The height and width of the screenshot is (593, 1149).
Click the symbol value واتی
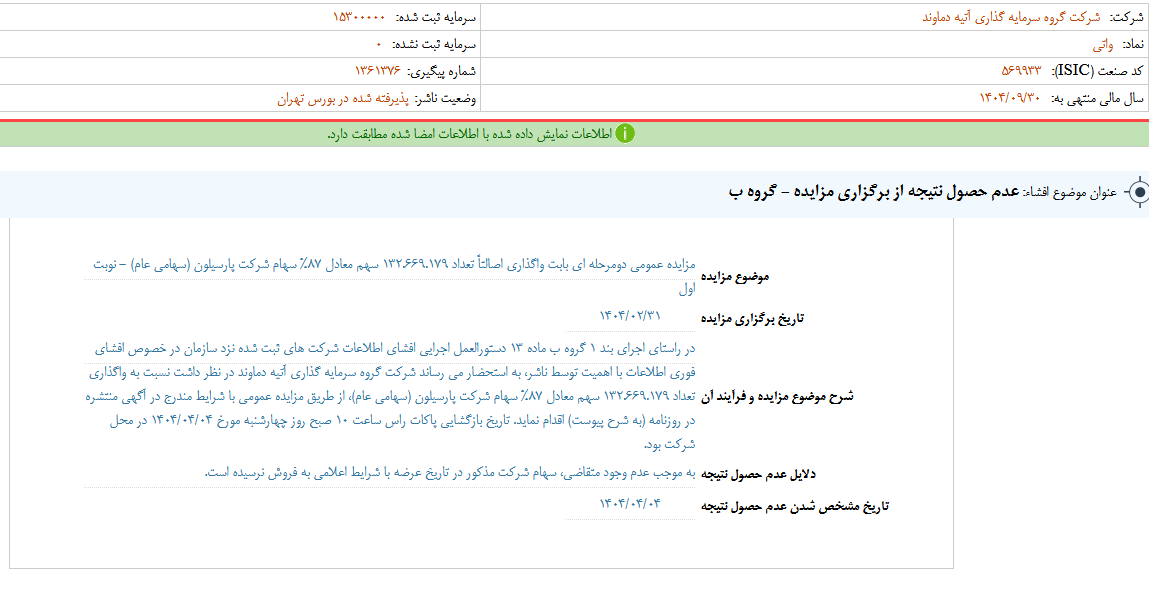pos(1101,44)
